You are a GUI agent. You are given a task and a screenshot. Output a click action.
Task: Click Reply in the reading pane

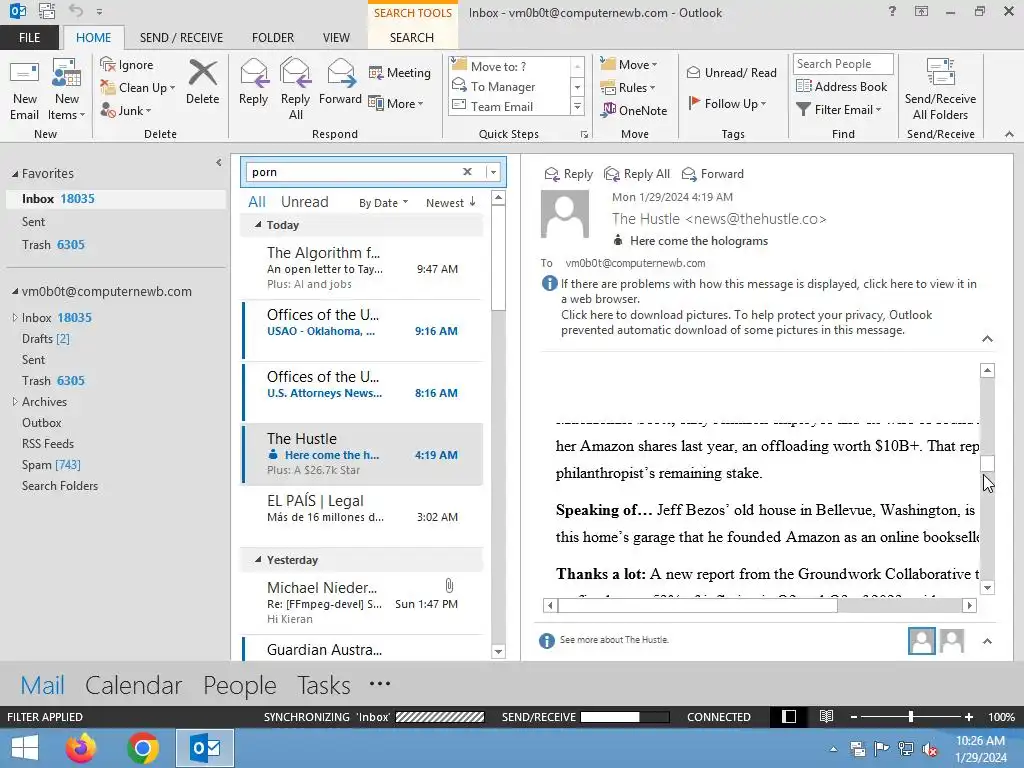pos(569,174)
